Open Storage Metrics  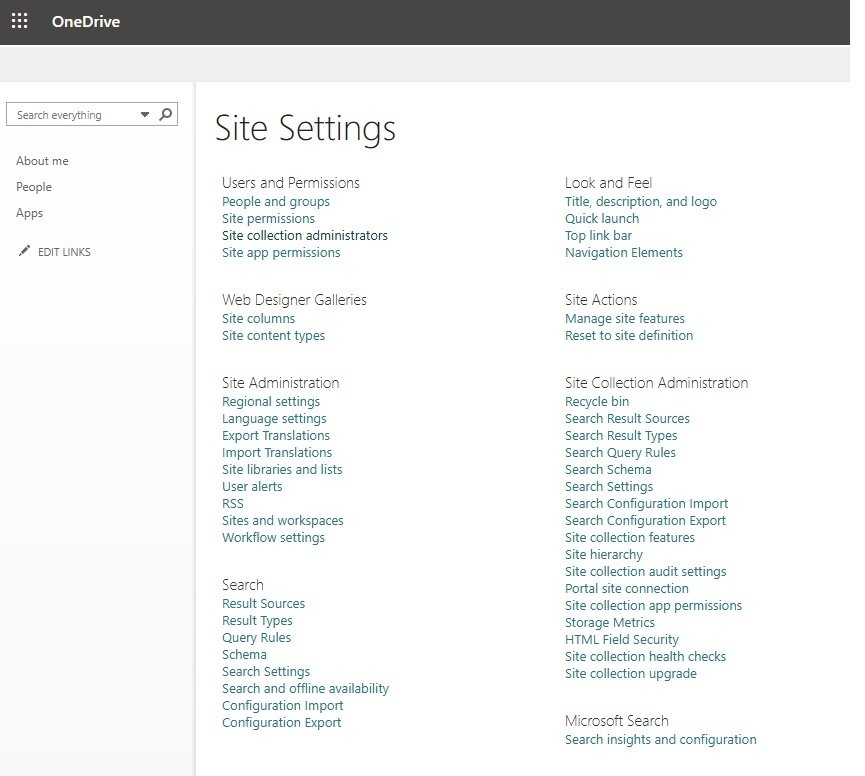pyautogui.click(x=610, y=623)
